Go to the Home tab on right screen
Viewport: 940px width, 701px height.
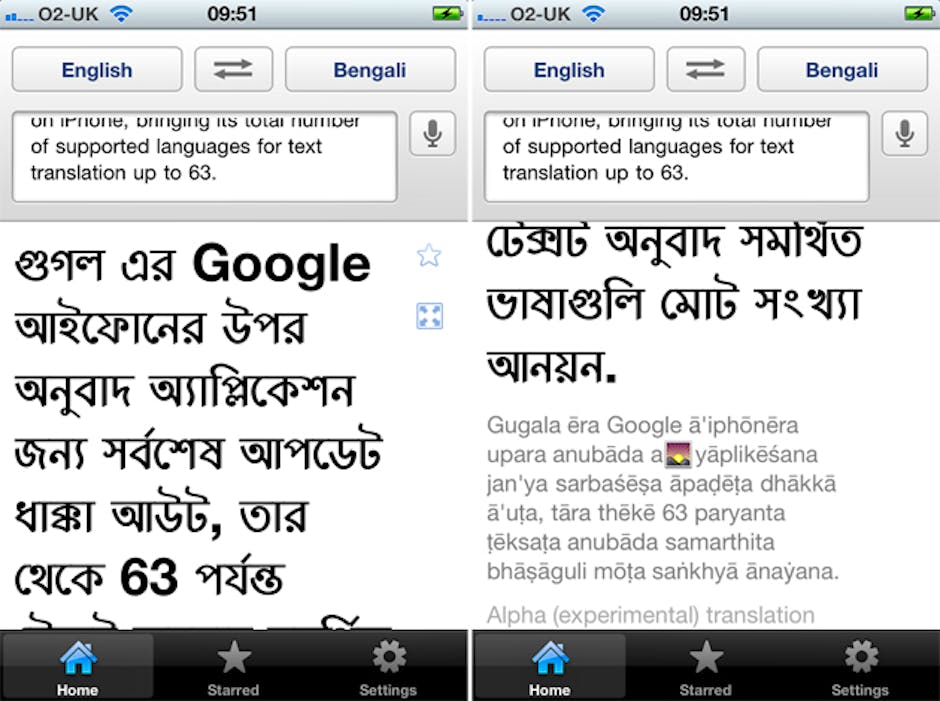tap(550, 667)
